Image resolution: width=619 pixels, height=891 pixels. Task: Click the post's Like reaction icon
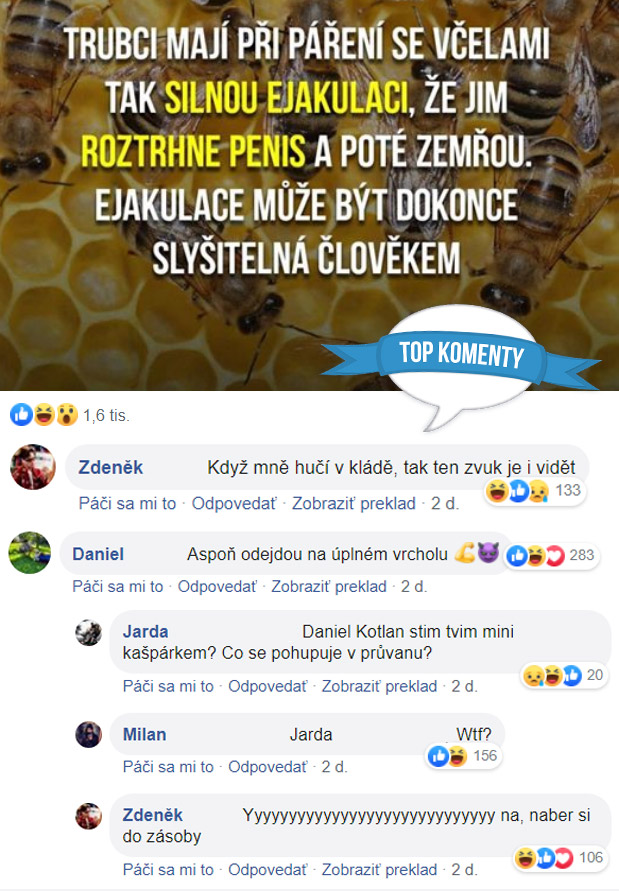click(x=21, y=415)
